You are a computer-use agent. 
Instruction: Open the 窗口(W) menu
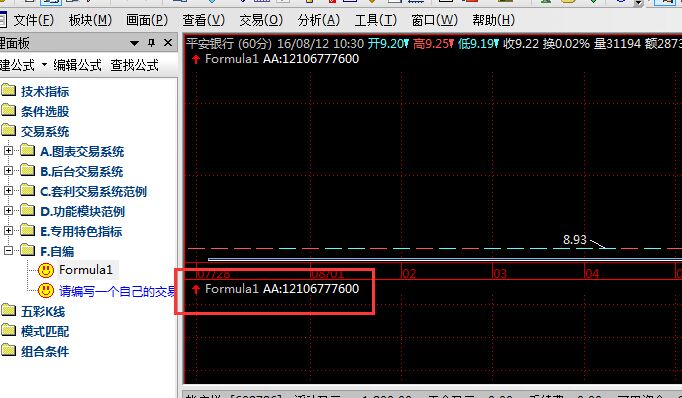tap(435, 20)
